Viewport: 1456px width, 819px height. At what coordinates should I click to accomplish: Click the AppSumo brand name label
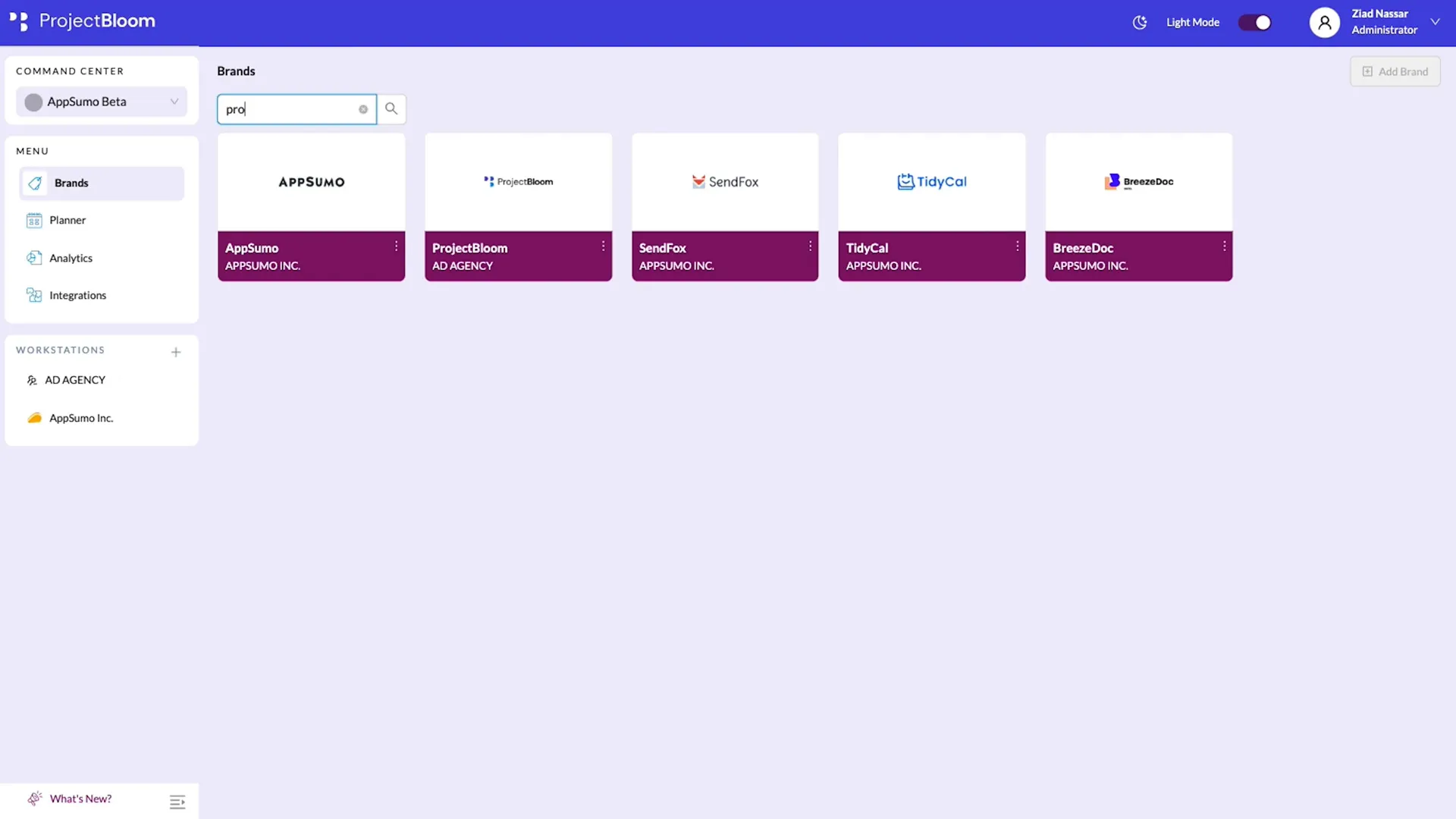point(252,248)
